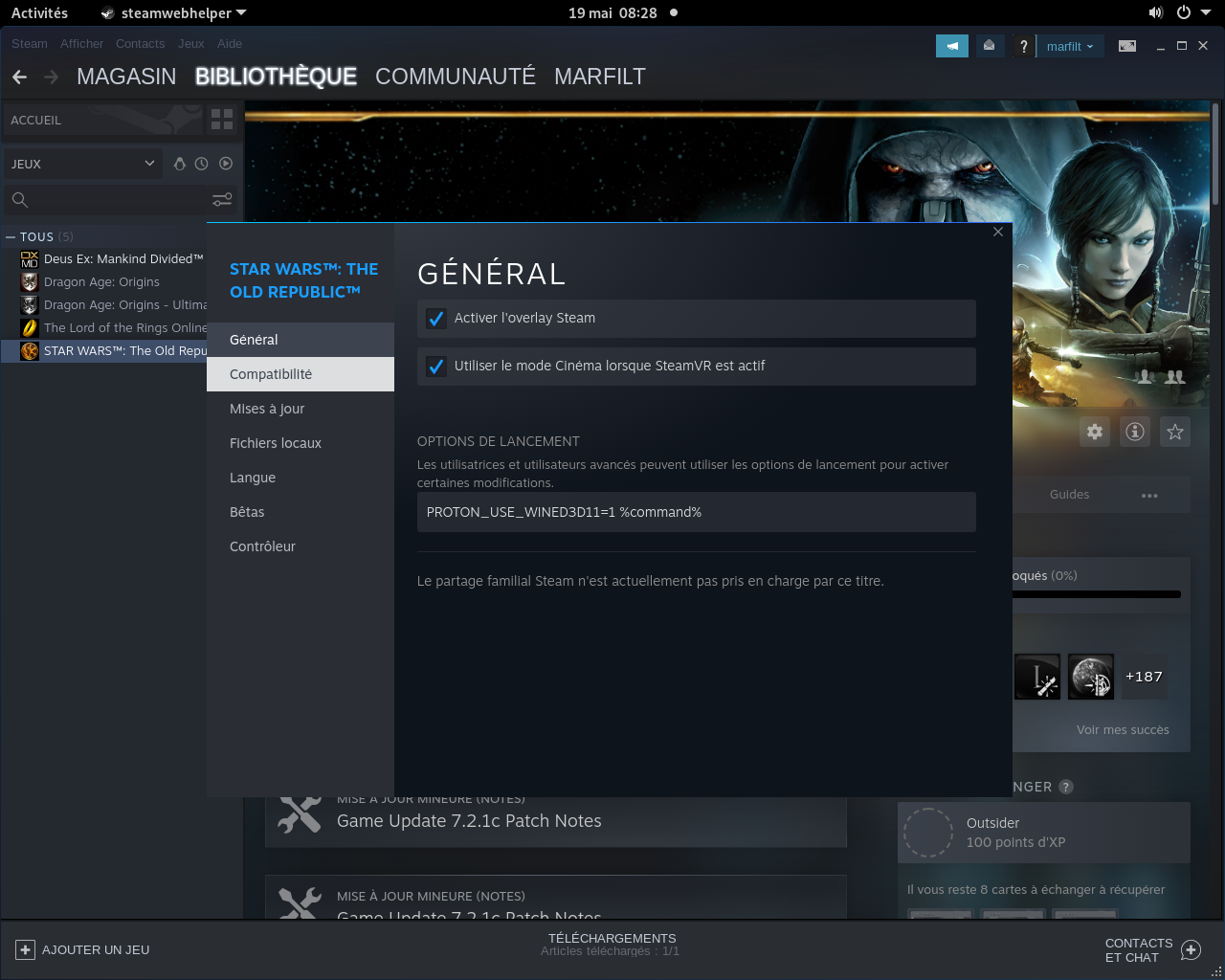Open the announcements megaphone icon
1225x980 pixels.
tap(951, 46)
